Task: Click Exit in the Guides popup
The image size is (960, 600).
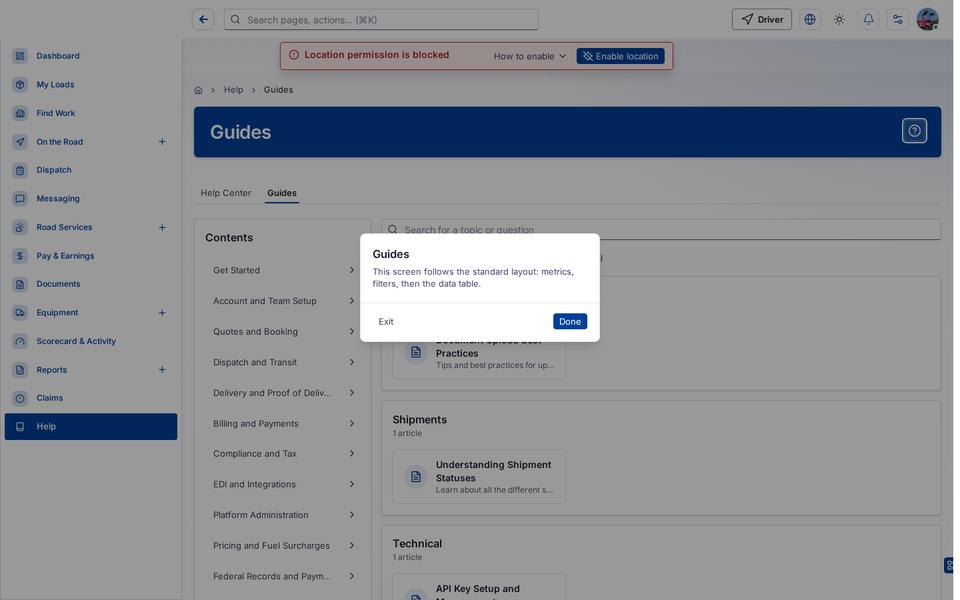Action: coord(386,321)
